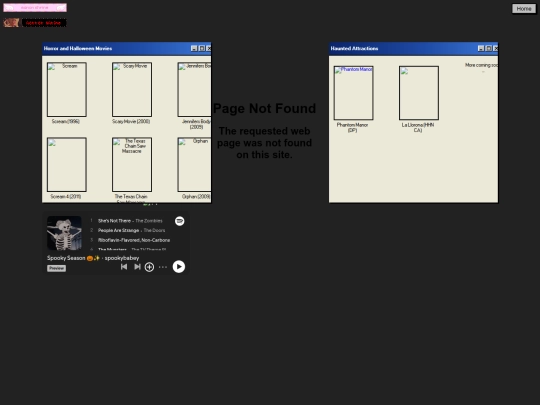Select track 'People Are Strange'
This screenshot has width=540, height=405.
118,230
